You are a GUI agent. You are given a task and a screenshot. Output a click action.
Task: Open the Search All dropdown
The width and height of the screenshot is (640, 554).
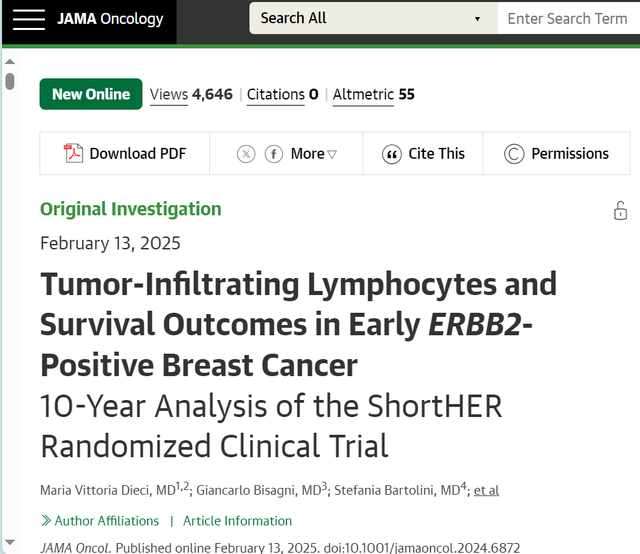tap(373, 18)
